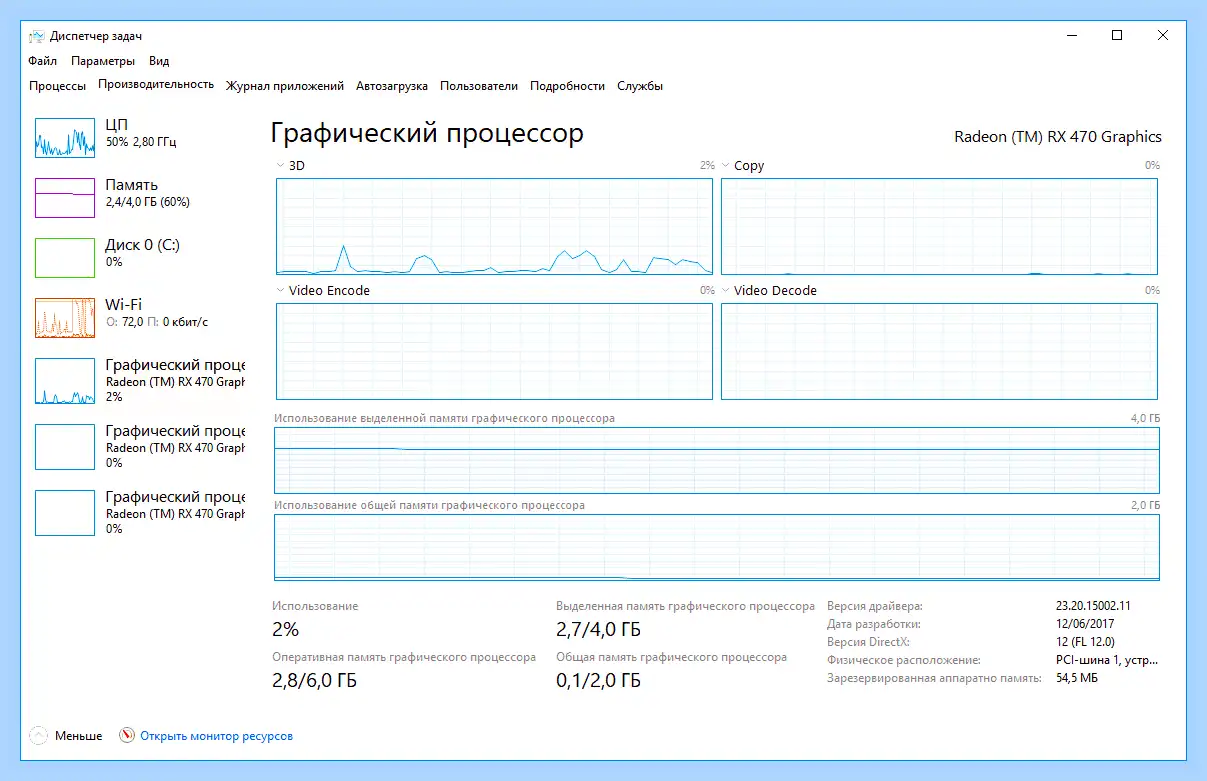The width and height of the screenshot is (1207, 781).
Task: Click the Video Decode usage graph
Action: coord(939,351)
